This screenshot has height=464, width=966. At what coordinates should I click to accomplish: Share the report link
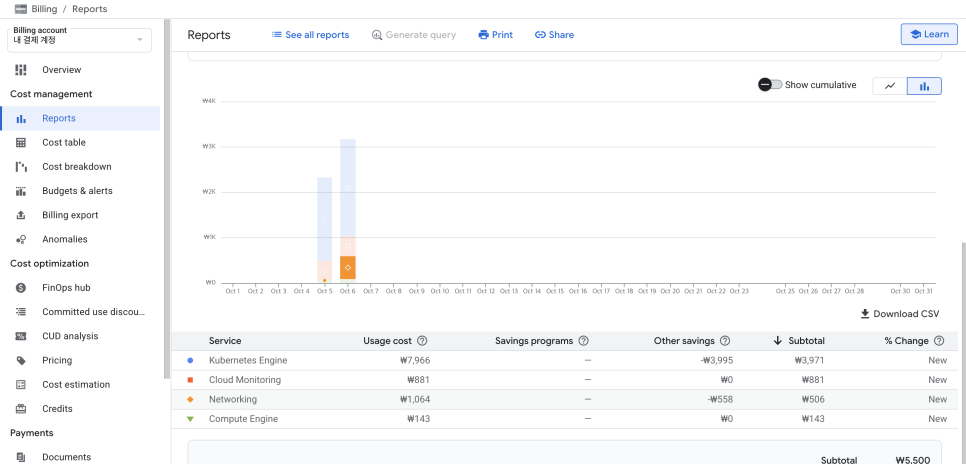[554, 35]
